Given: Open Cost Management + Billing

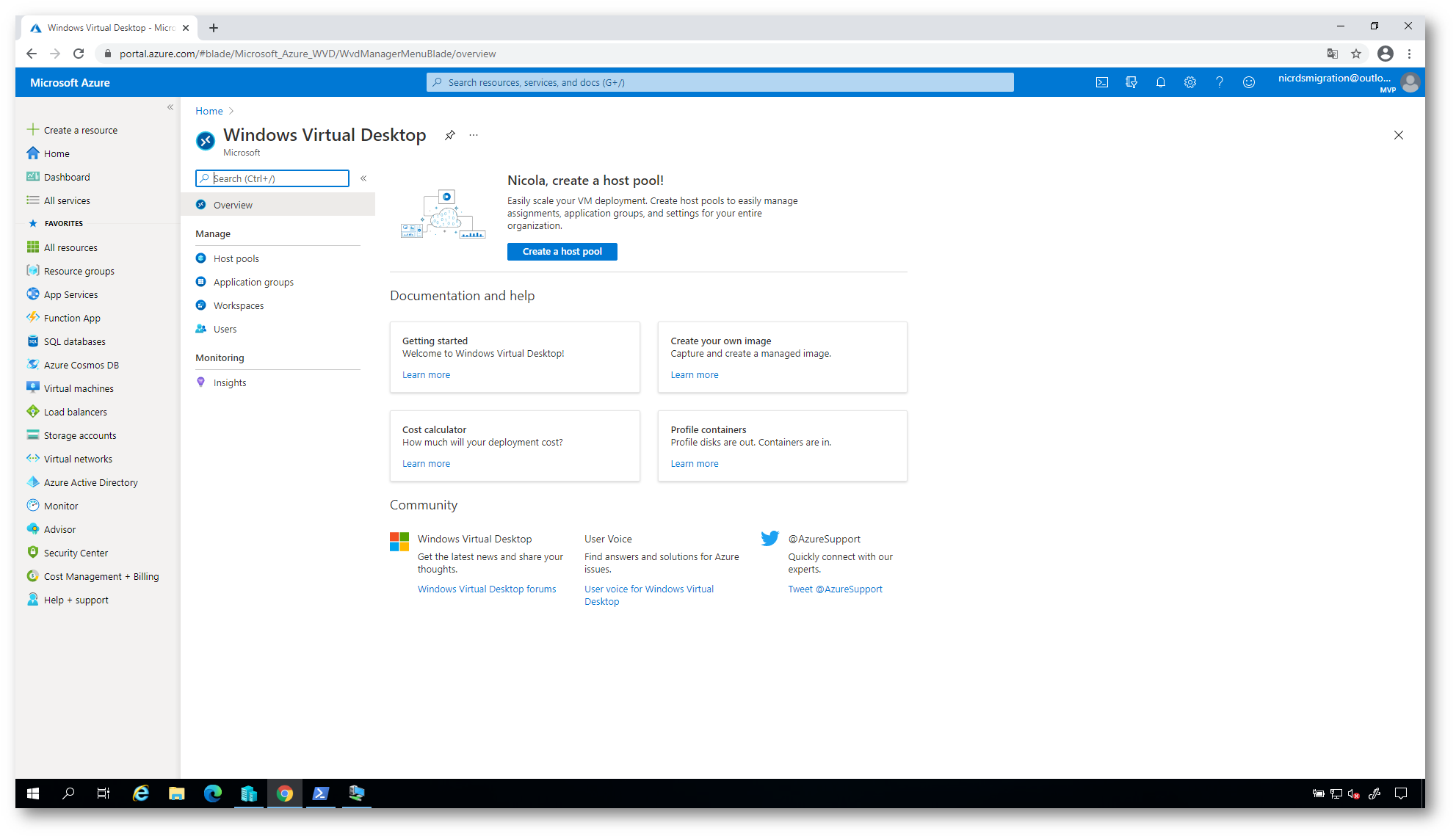Looking at the screenshot, I should 93,576.
